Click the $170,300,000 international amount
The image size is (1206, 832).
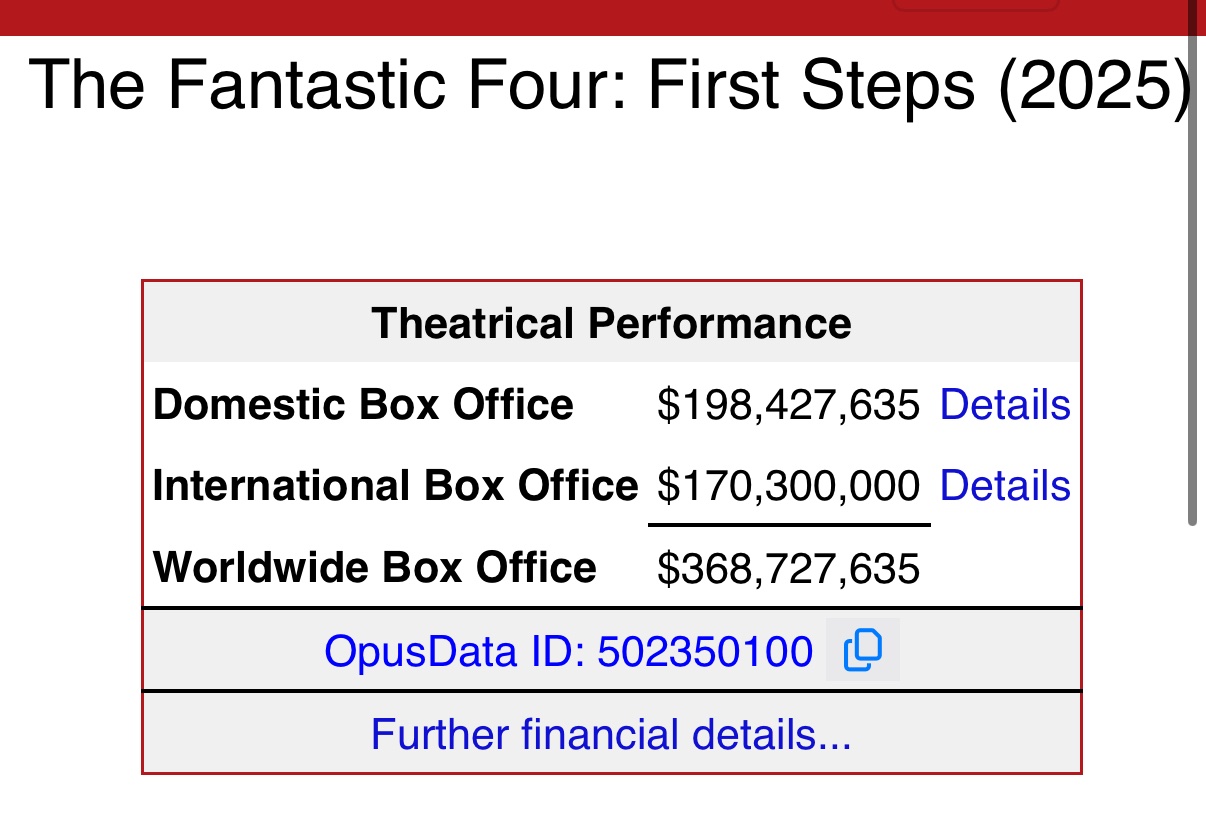(x=788, y=486)
